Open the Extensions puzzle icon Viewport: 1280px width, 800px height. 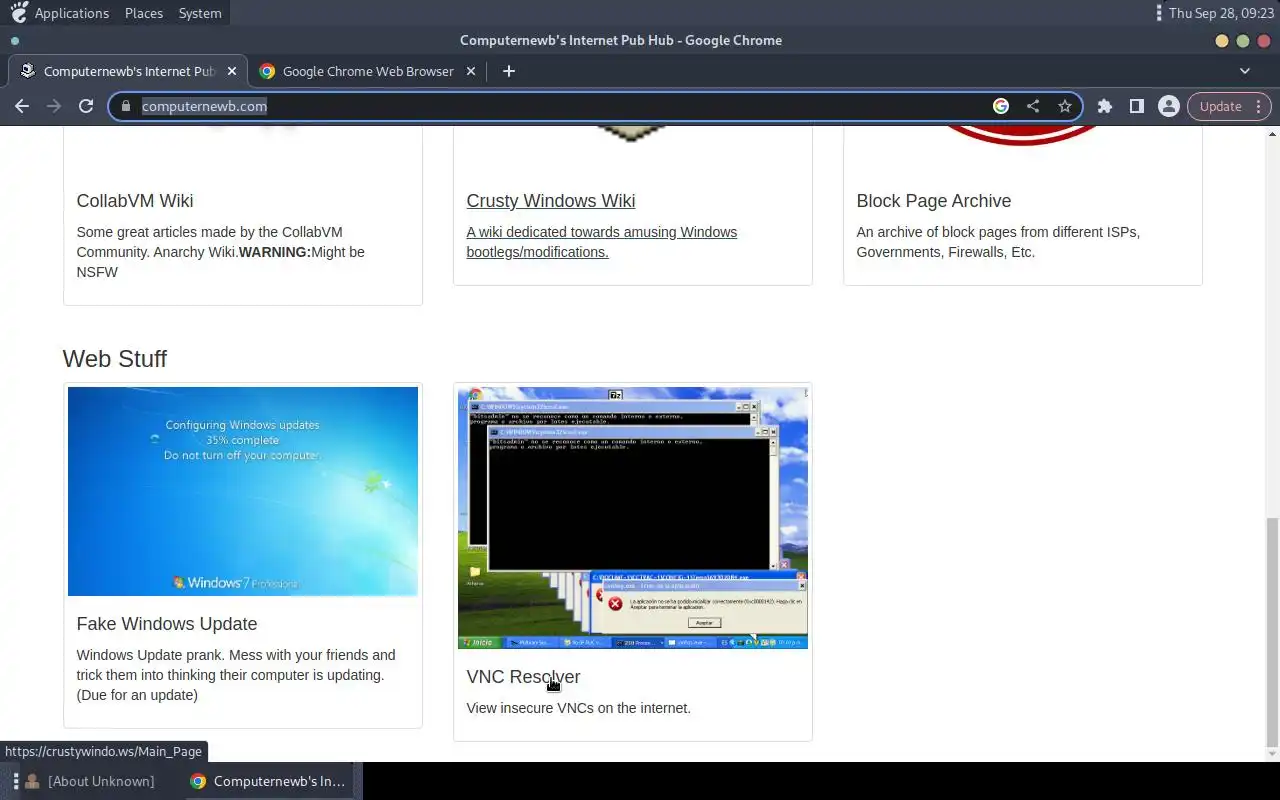[1105, 106]
